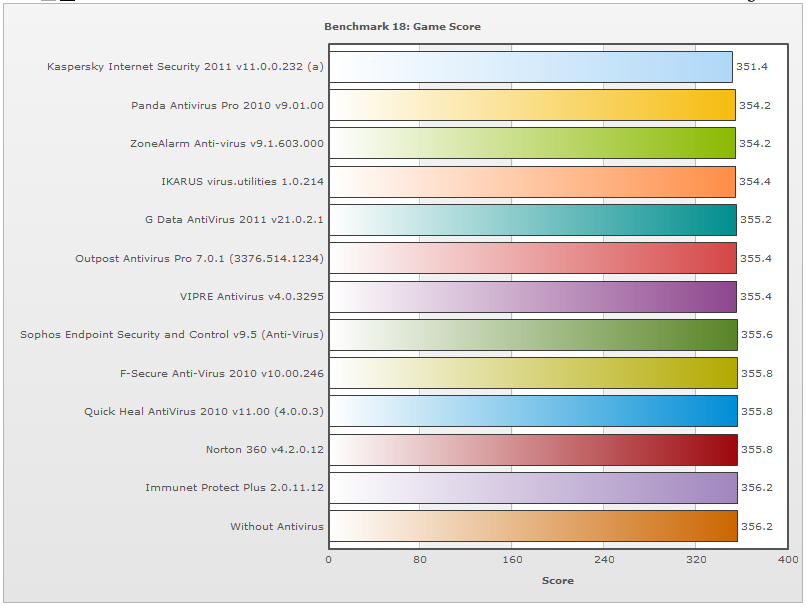Click the 356.2 value next to Without Antivirus

[x=757, y=527]
